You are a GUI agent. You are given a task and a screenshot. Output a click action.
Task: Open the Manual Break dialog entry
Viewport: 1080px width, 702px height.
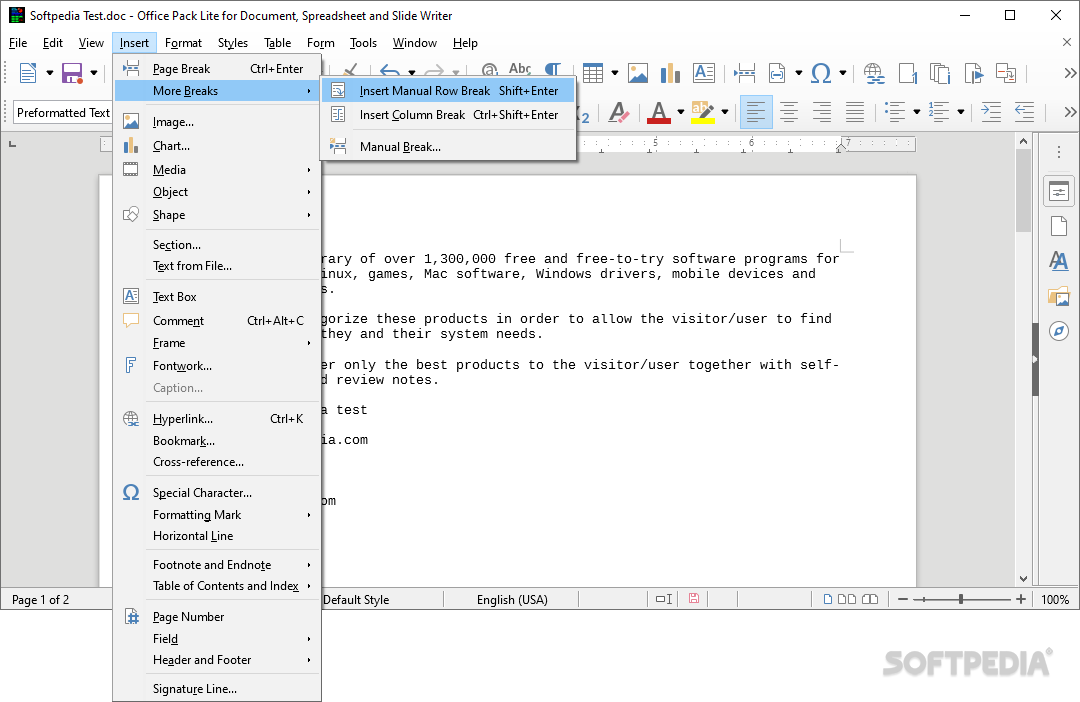pos(448,147)
